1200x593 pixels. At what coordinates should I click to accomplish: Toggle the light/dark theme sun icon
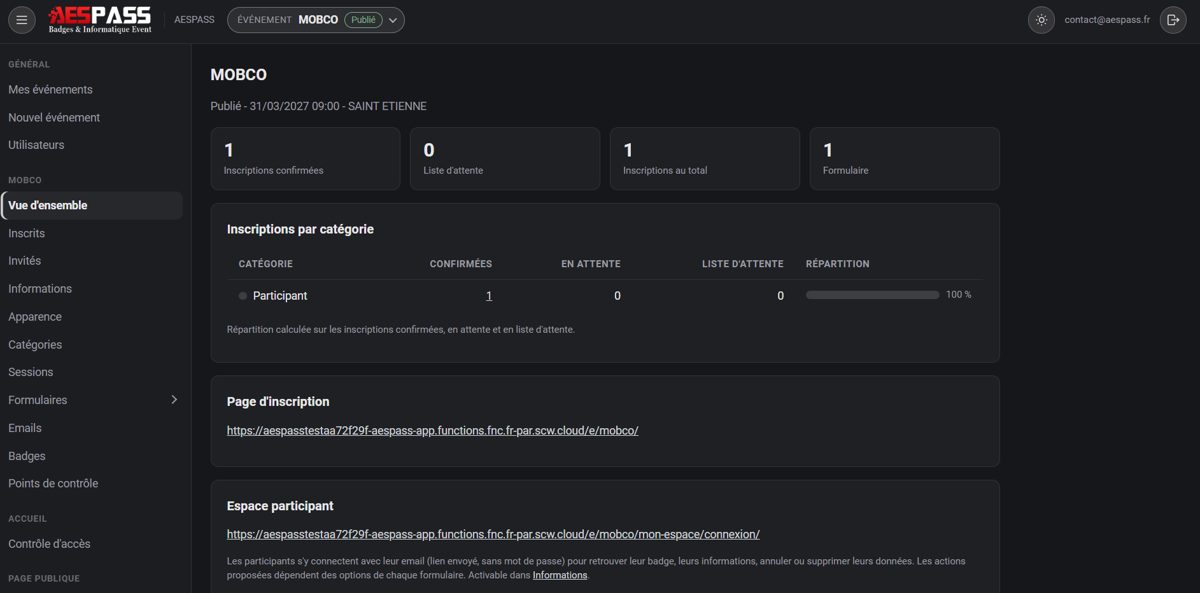pos(1041,20)
